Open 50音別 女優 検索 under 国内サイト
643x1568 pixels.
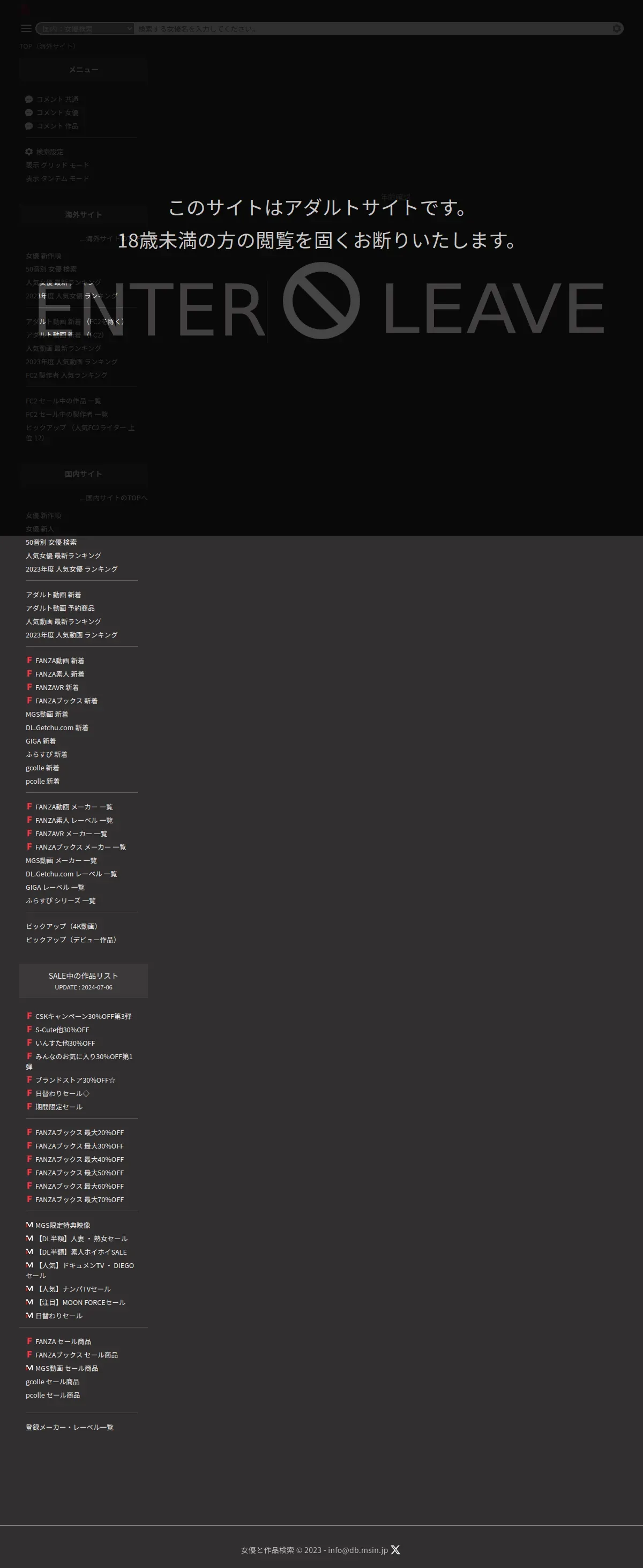[x=51, y=542]
